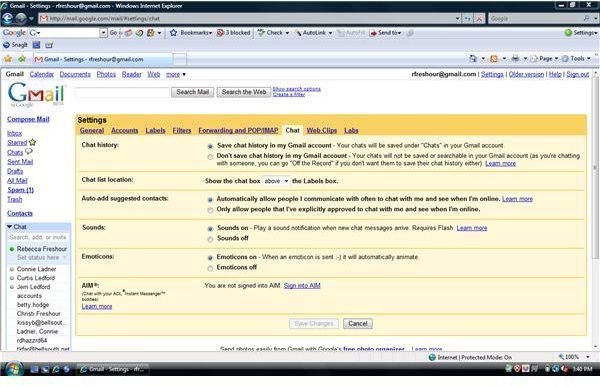Click the AutoLink toolbar icon
Image resolution: width=600 pixels, height=386 pixels.
298,33
